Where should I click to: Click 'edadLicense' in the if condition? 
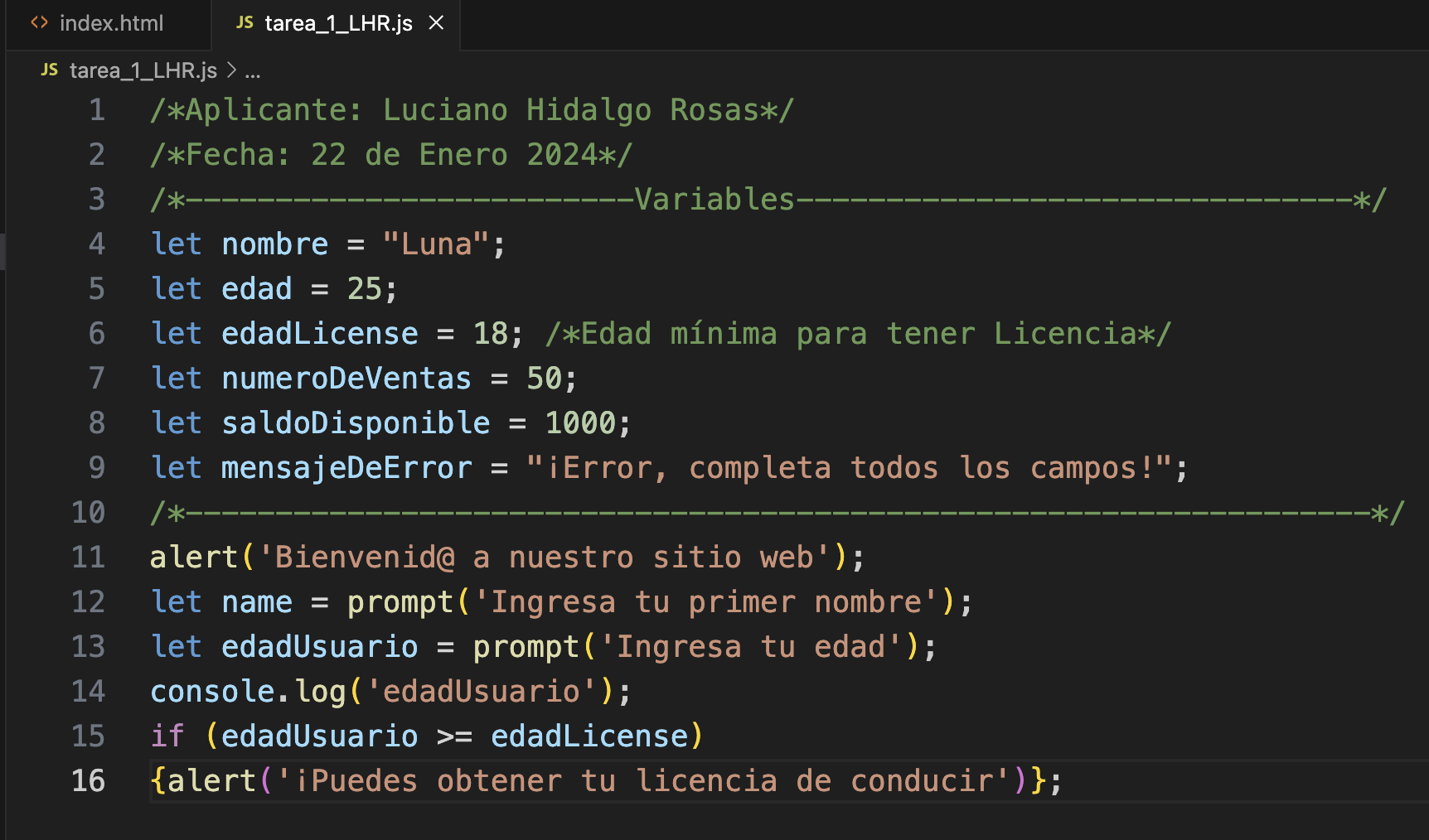click(x=589, y=736)
